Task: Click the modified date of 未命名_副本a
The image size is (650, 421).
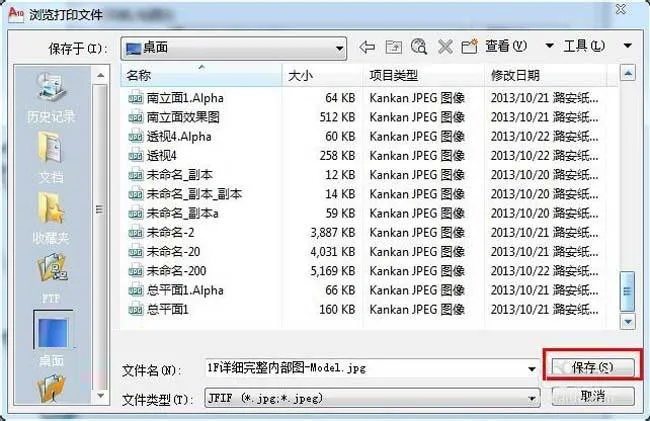Action: point(545,213)
